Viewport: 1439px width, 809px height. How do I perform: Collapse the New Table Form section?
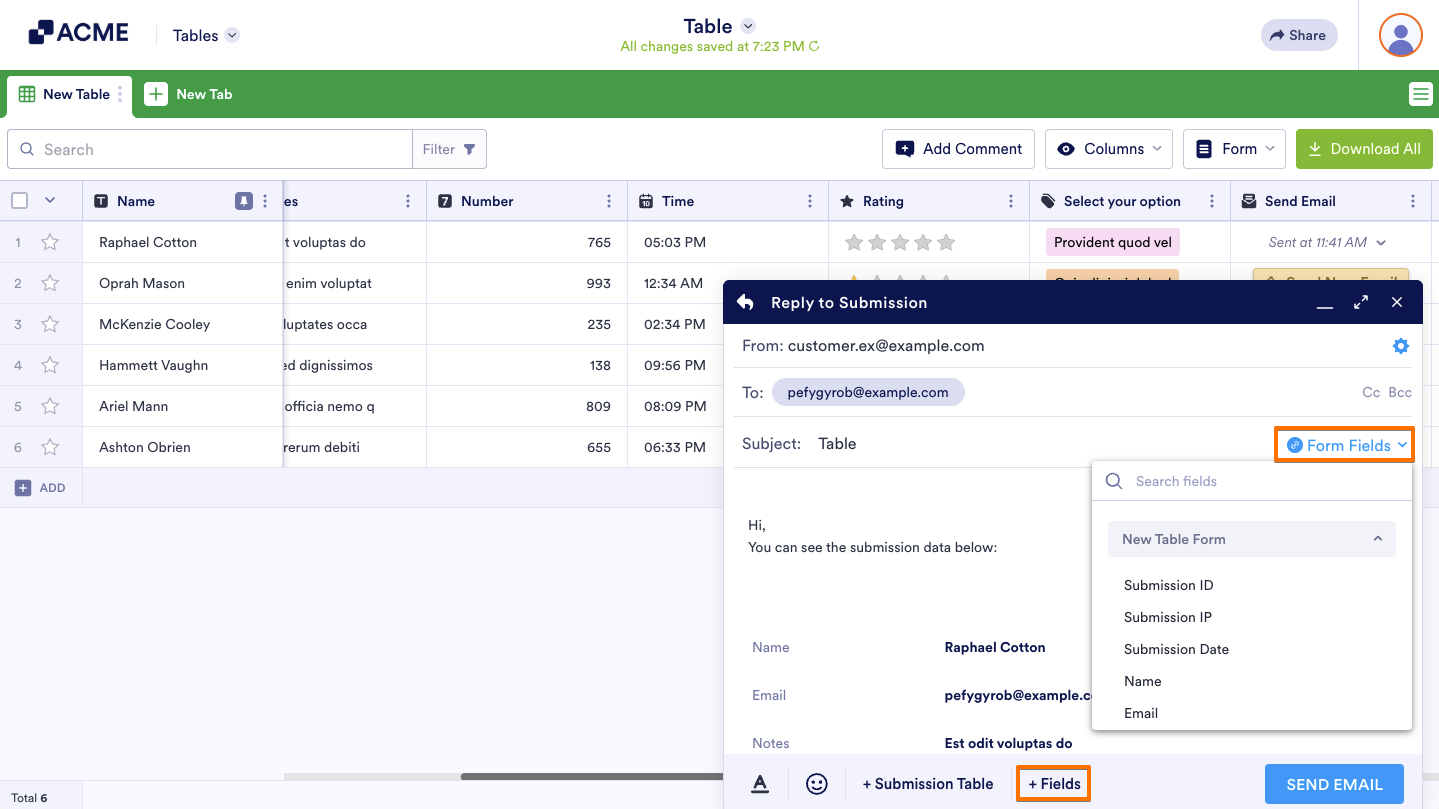pyautogui.click(x=1251, y=539)
